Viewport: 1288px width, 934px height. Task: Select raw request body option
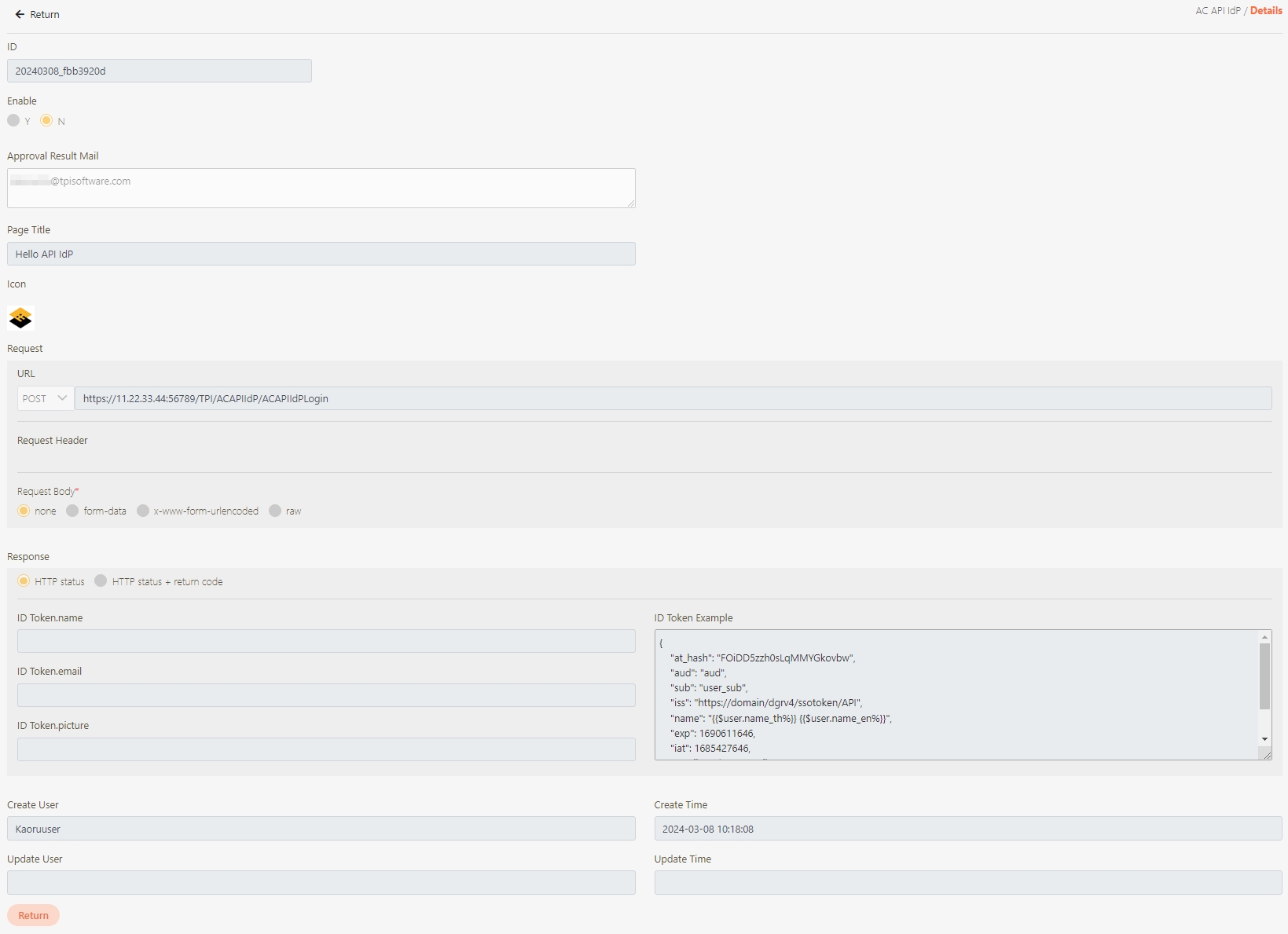275,511
